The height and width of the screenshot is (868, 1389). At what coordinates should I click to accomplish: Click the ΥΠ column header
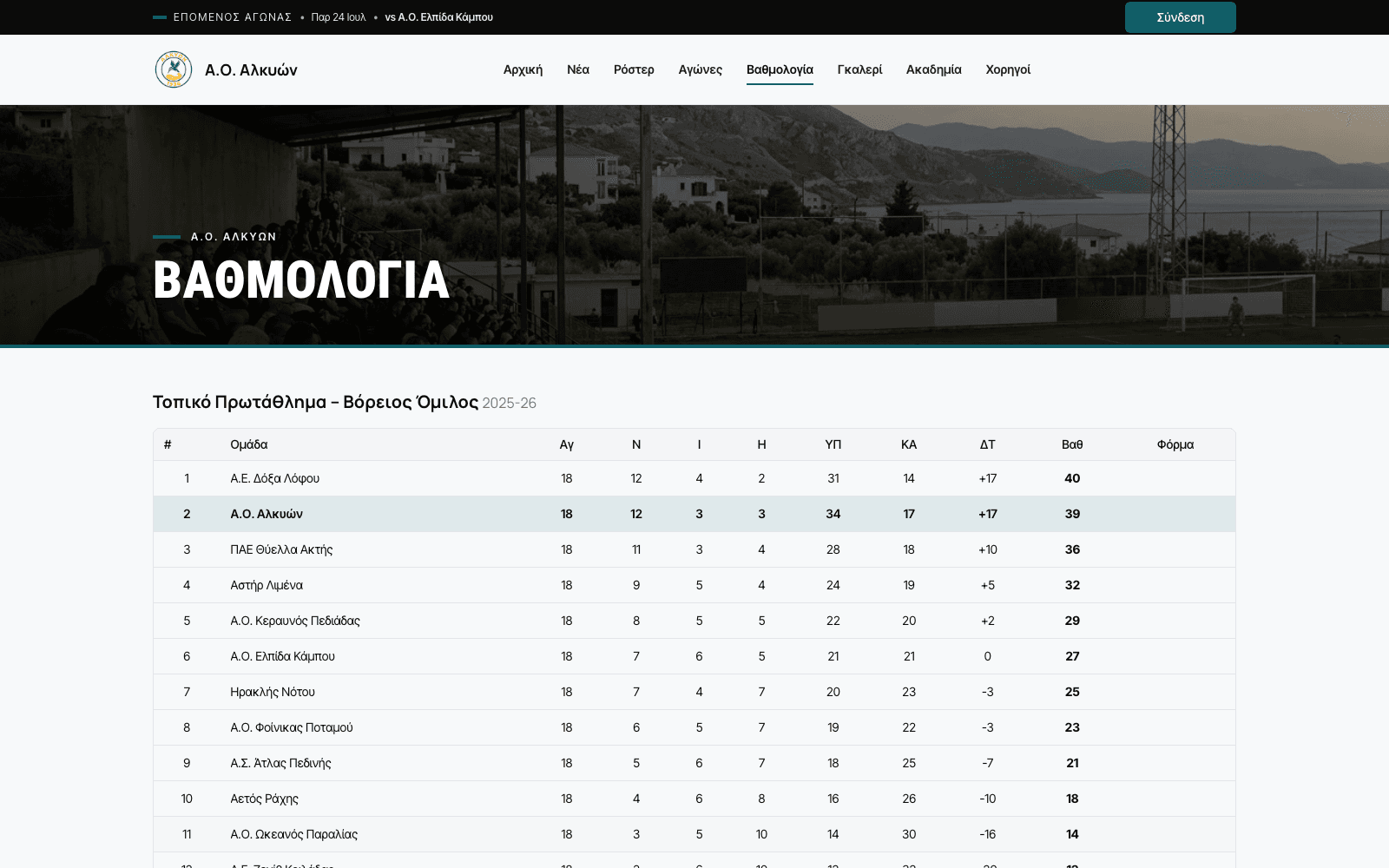(x=833, y=444)
